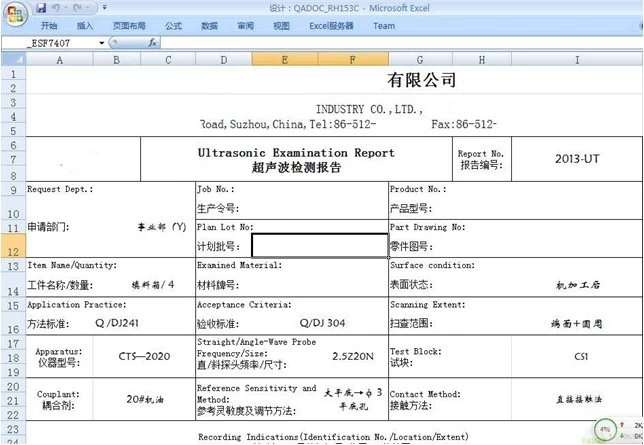Click the cell containing 2013-UT report number
This screenshot has height=445, width=644.
coord(577,158)
